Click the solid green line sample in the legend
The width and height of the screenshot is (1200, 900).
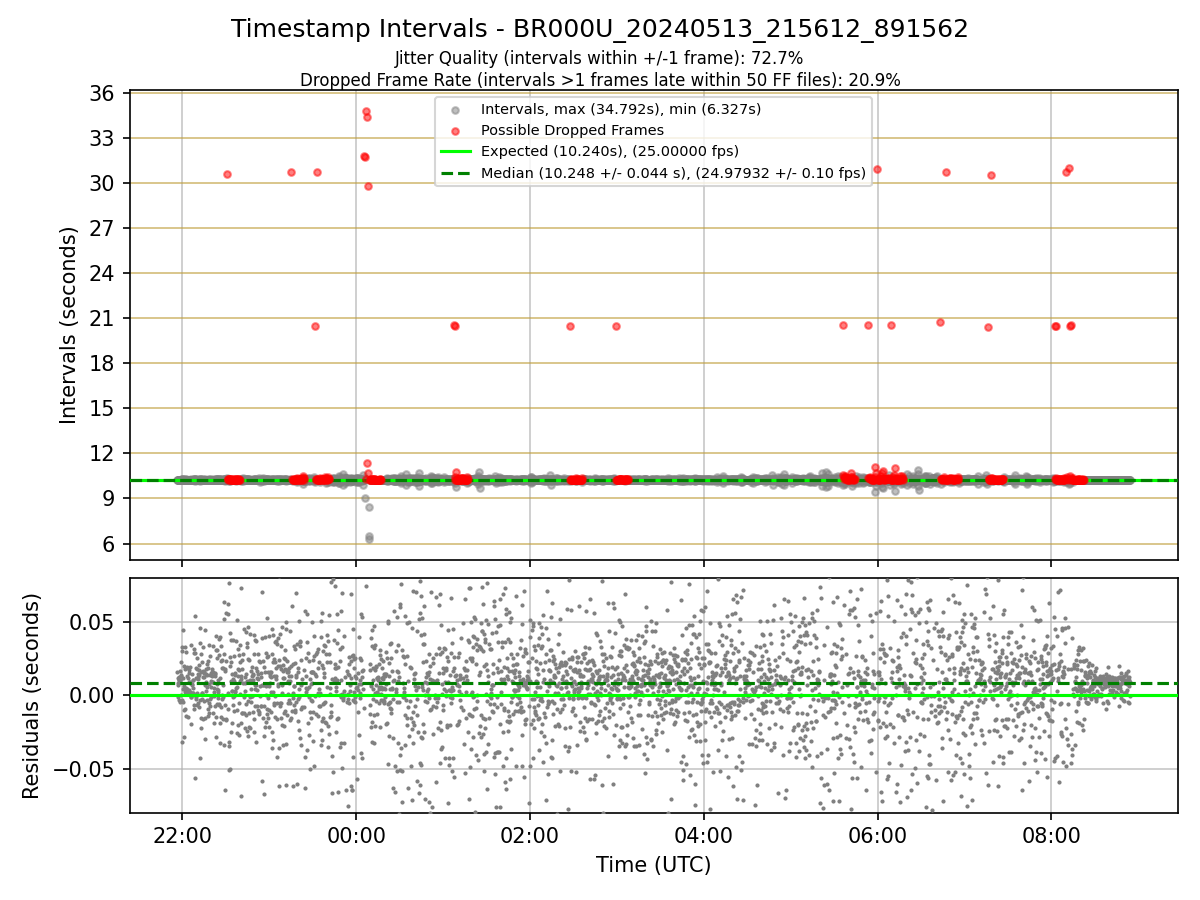click(456, 152)
